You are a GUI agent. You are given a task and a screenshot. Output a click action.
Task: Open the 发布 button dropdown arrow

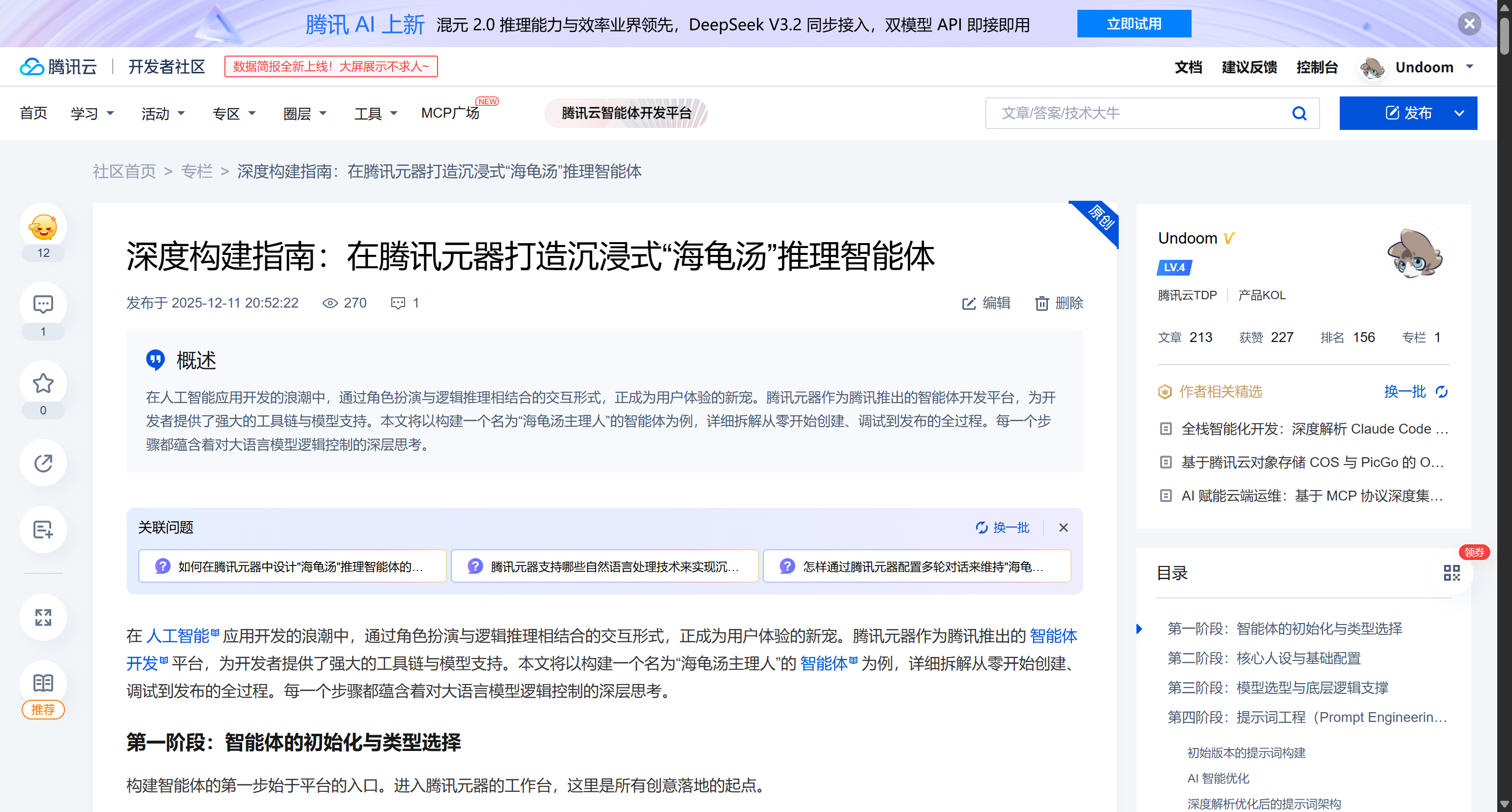pyautogui.click(x=1459, y=113)
